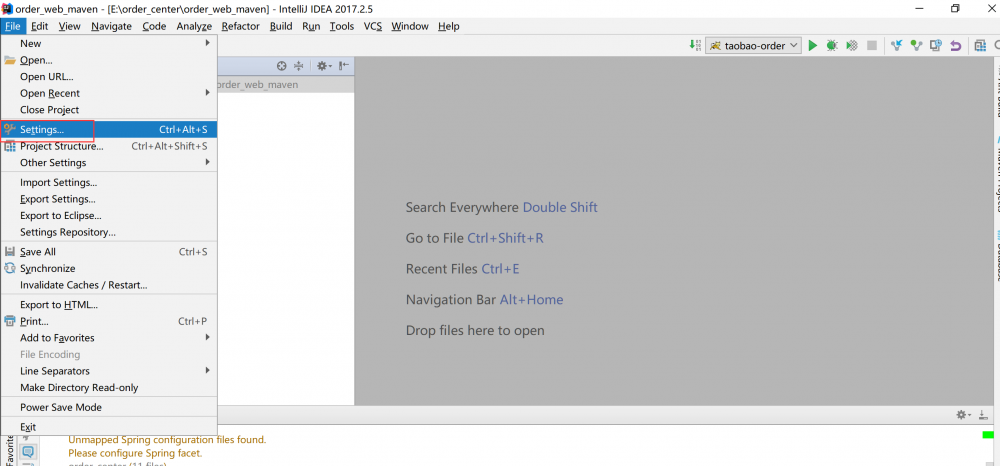Click 'Unmapped Spring configuration files found.' text
The image size is (1000, 466).
click(167, 440)
